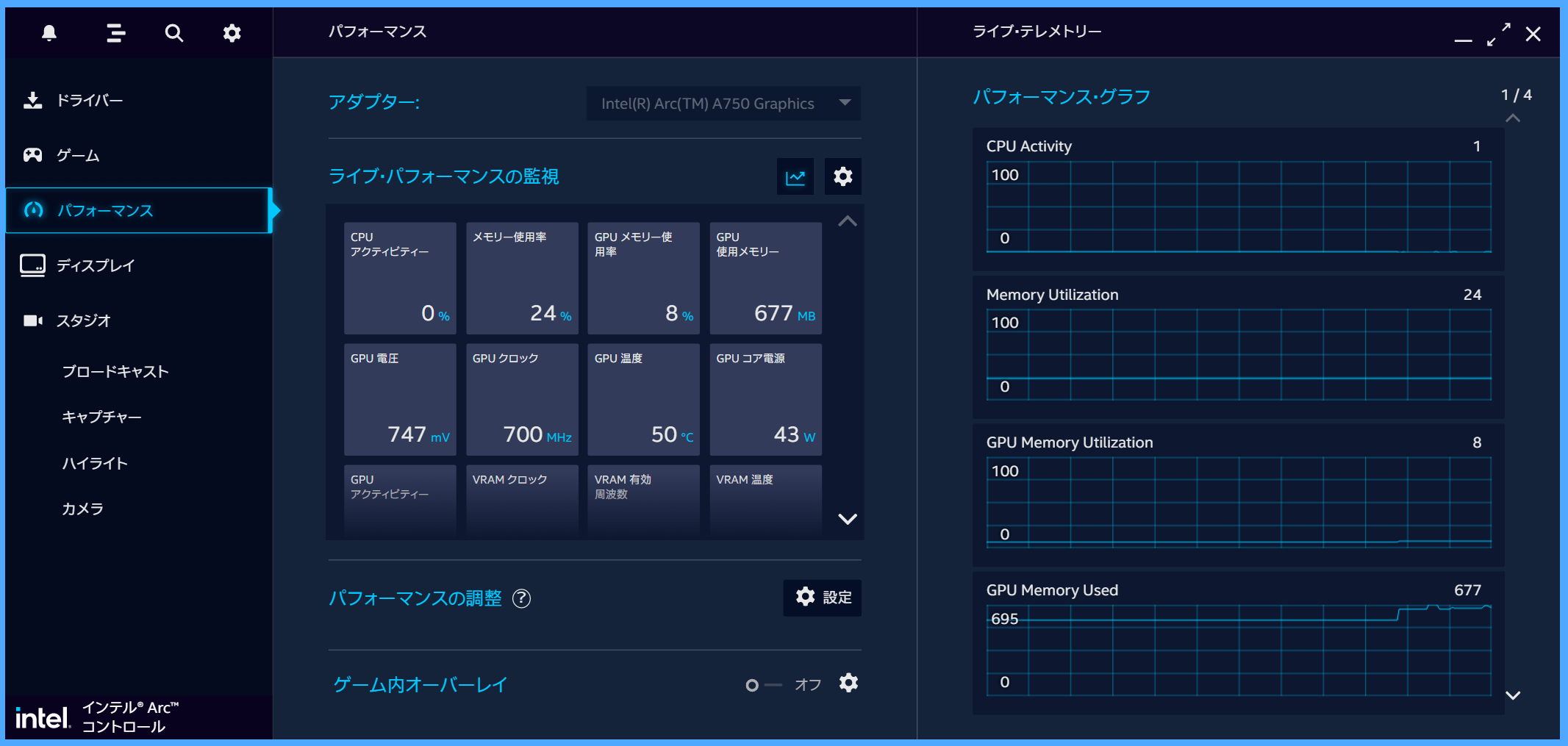The height and width of the screenshot is (746, 1568).
Task: Click the help question mark beside パフォーマンスの調整
Action: (x=521, y=598)
